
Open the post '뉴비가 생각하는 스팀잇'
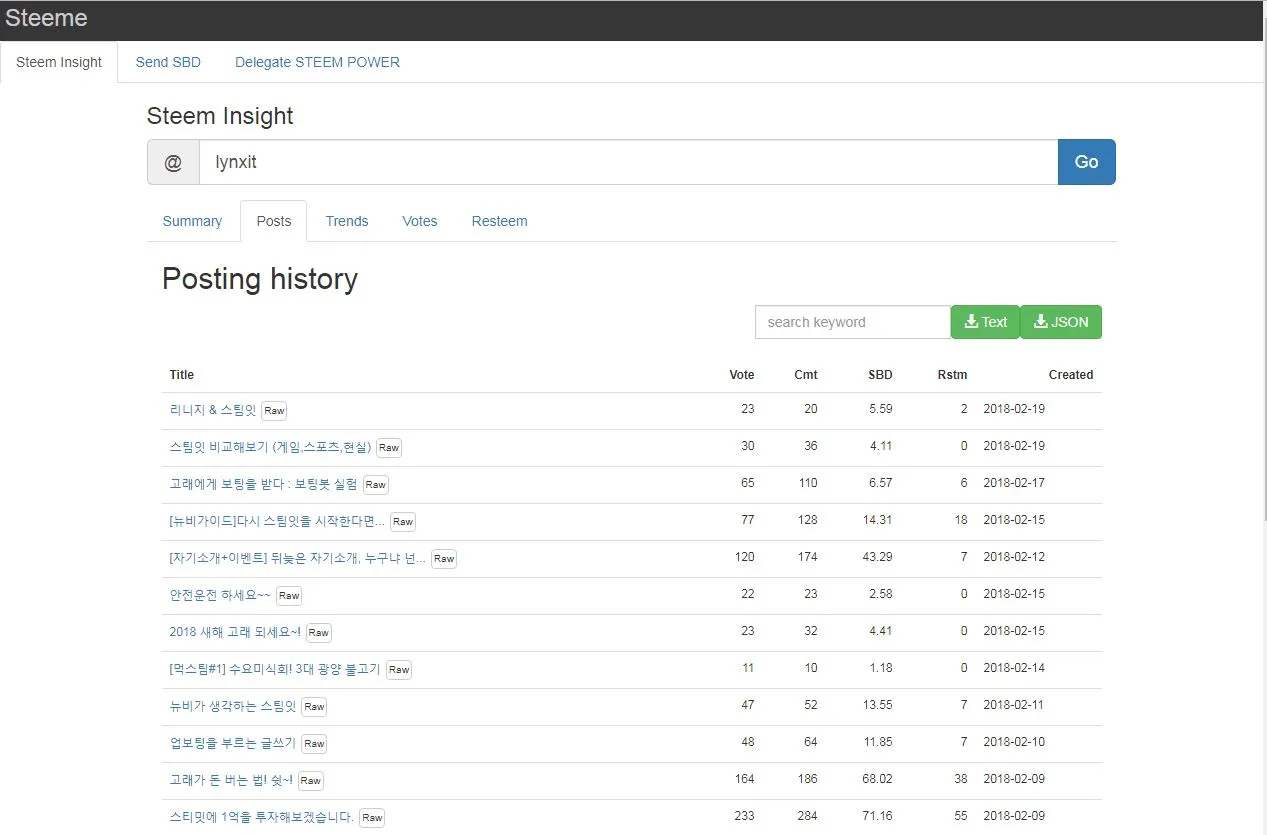(x=233, y=706)
